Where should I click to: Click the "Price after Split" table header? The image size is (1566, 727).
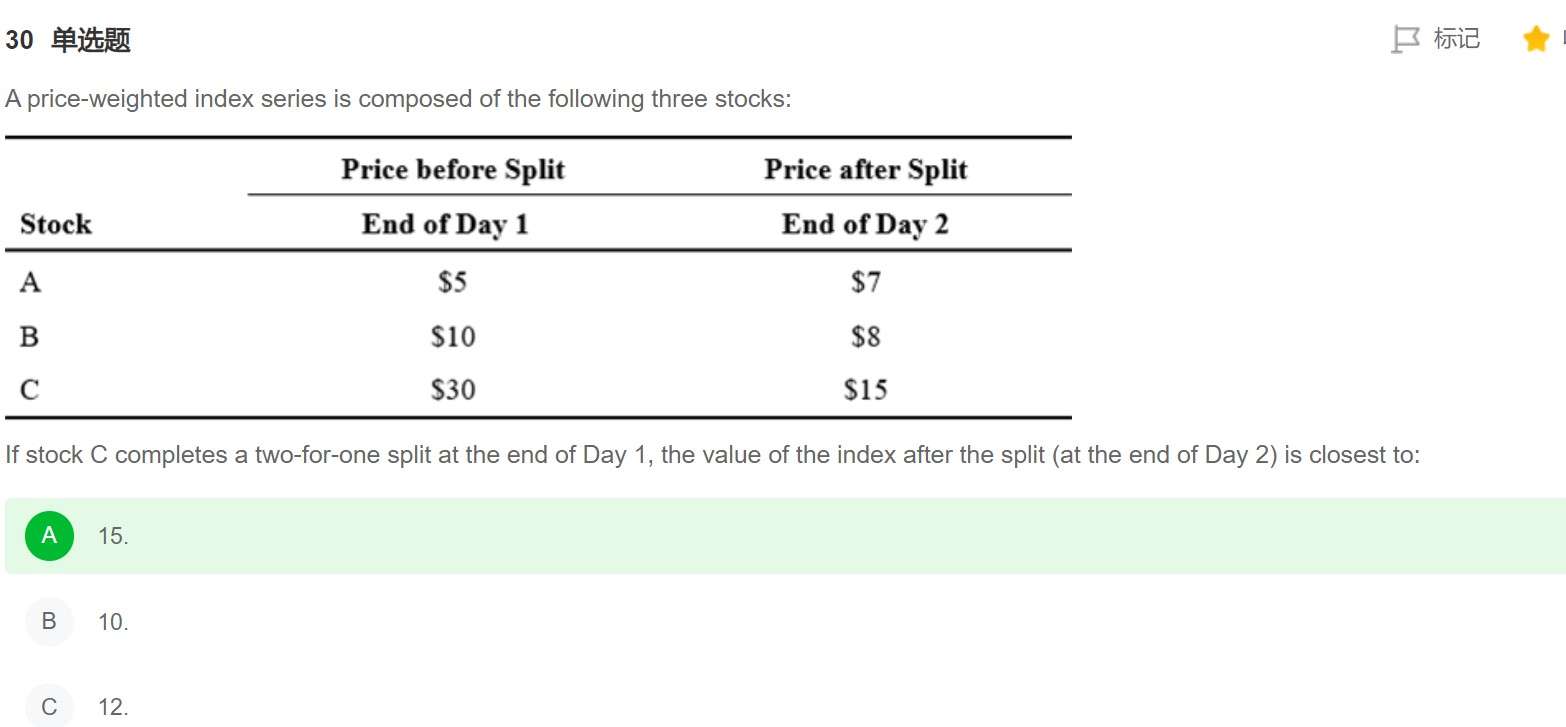[x=865, y=169]
